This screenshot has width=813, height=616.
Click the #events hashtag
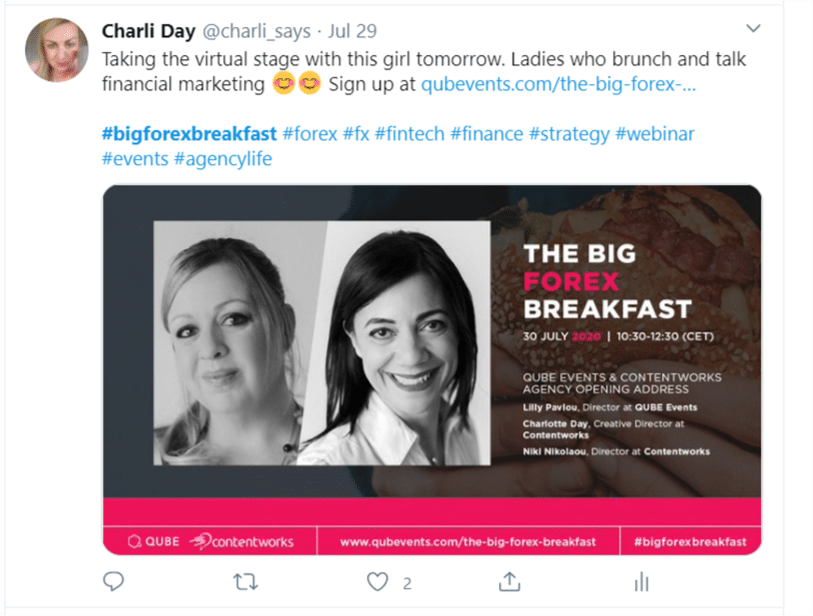click(135, 159)
